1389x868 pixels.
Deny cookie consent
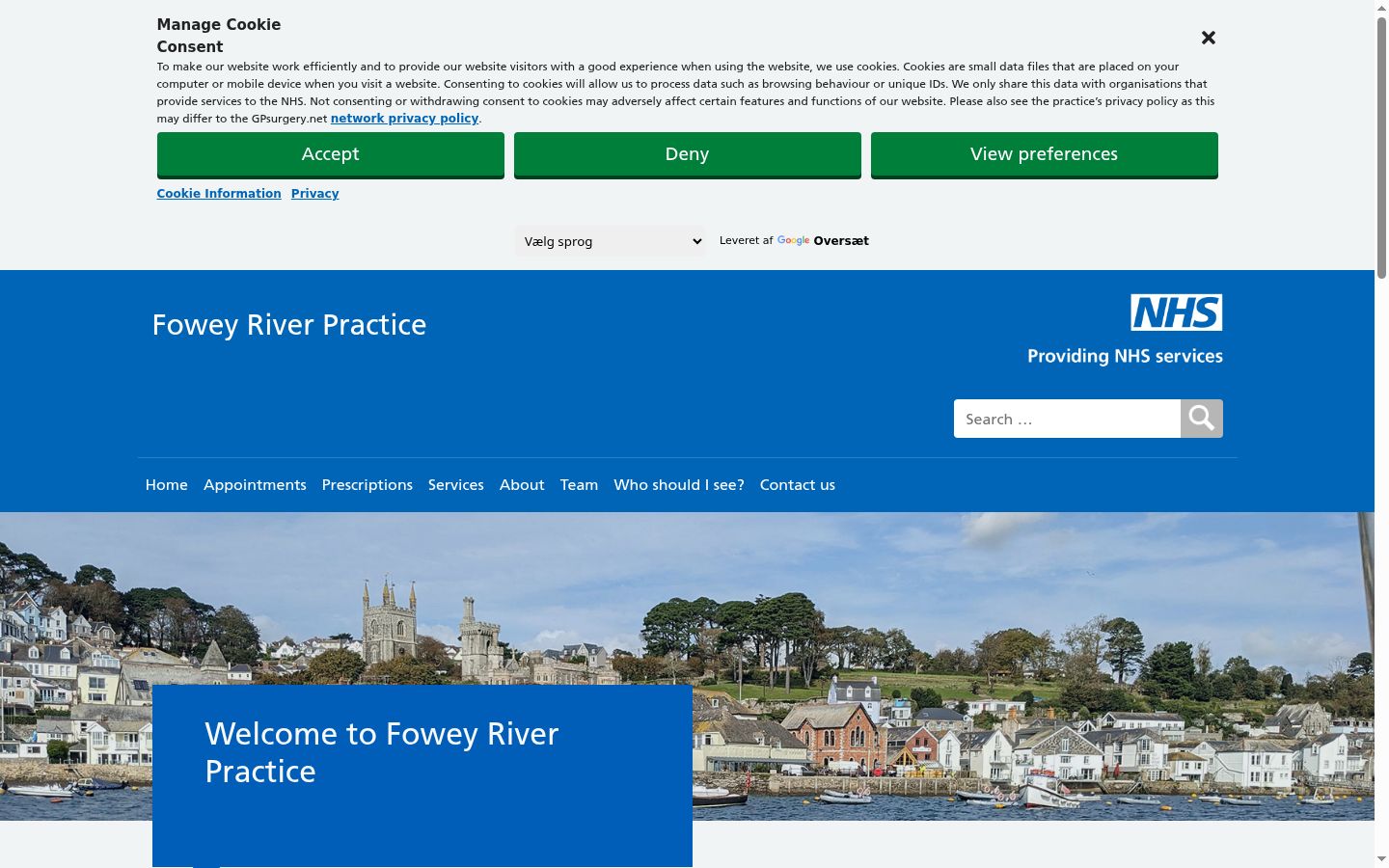click(687, 154)
